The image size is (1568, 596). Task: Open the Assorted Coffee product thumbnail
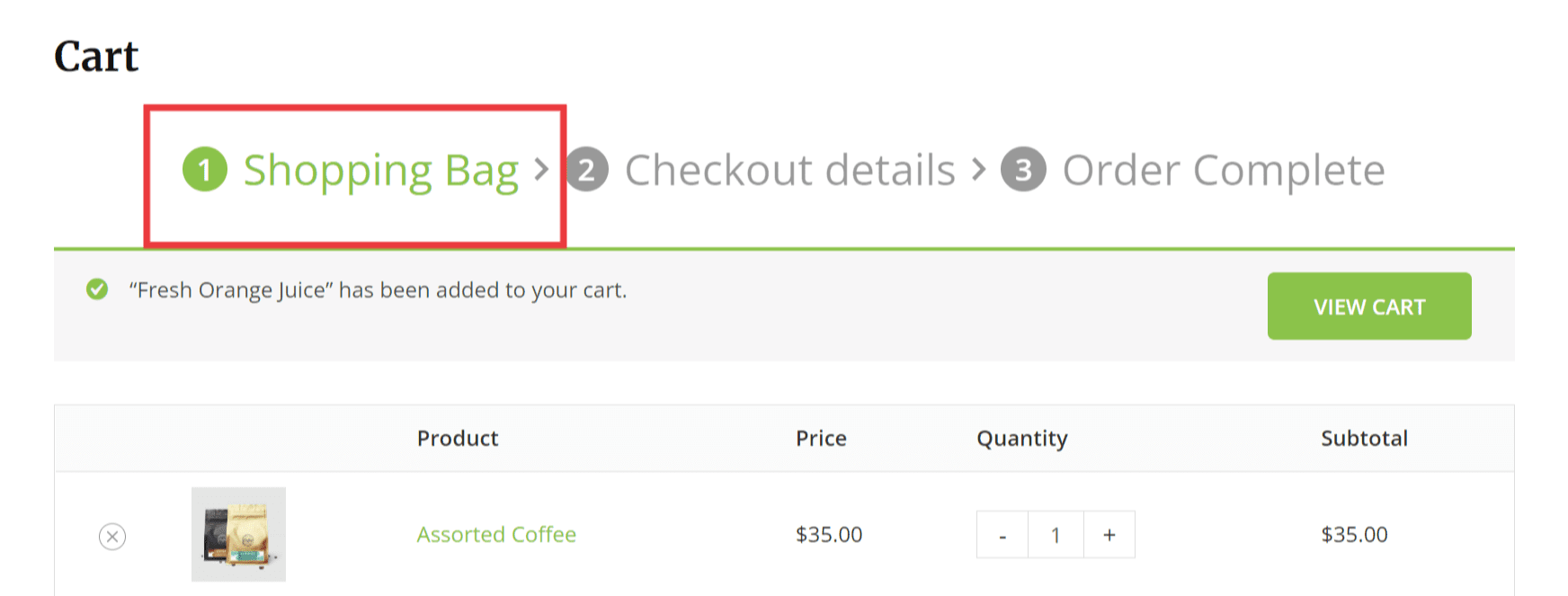238,534
